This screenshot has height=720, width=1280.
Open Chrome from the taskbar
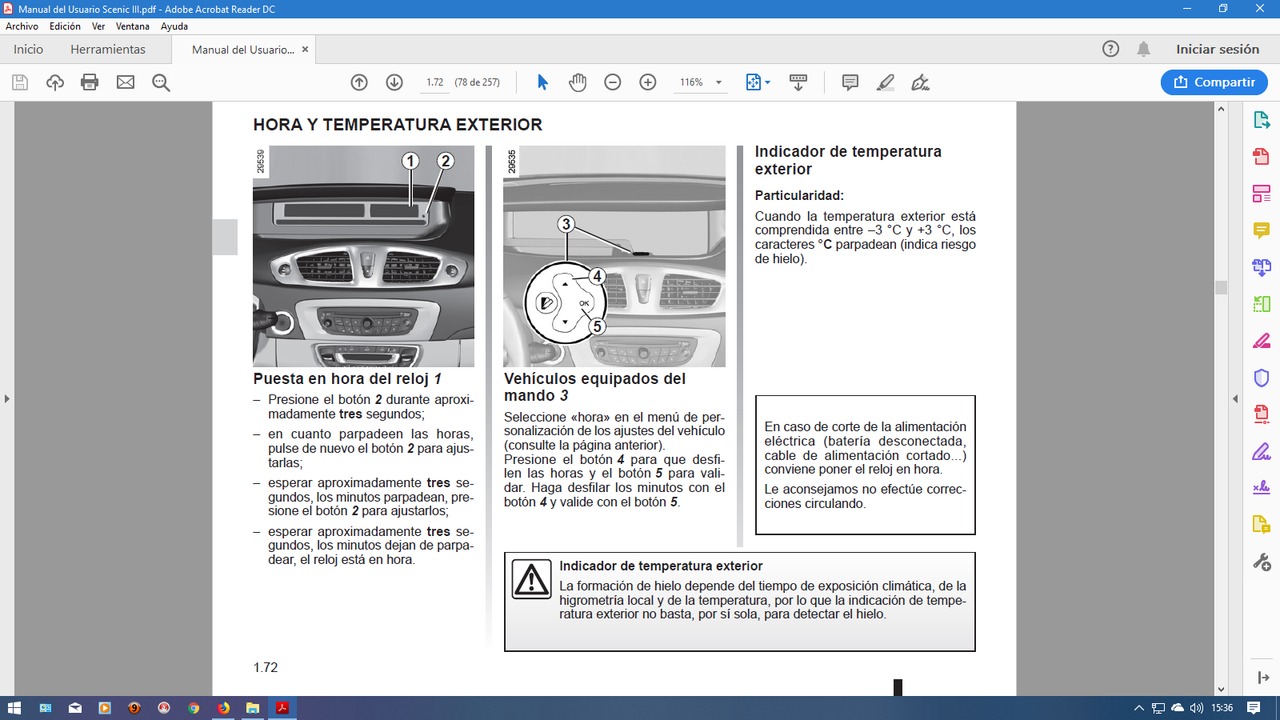click(x=193, y=708)
